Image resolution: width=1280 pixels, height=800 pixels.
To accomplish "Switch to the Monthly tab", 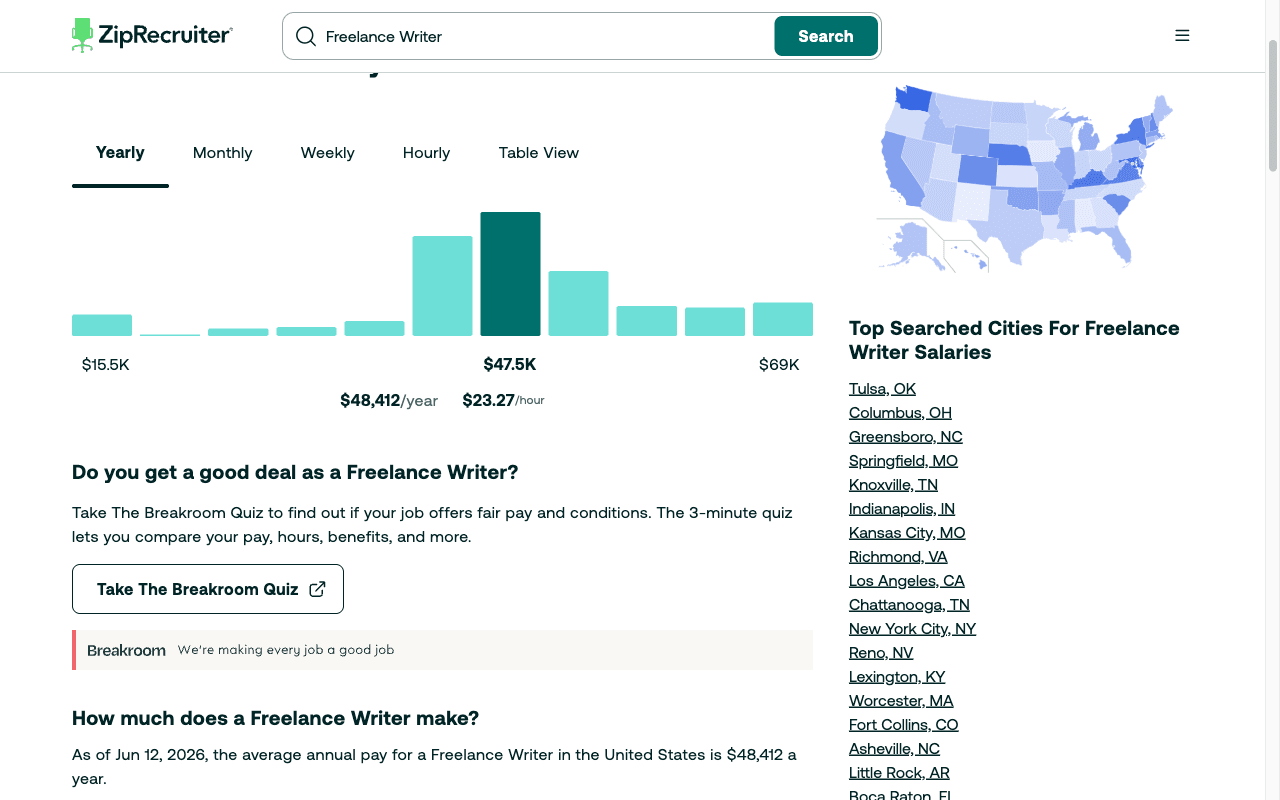I will [x=223, y=153].
